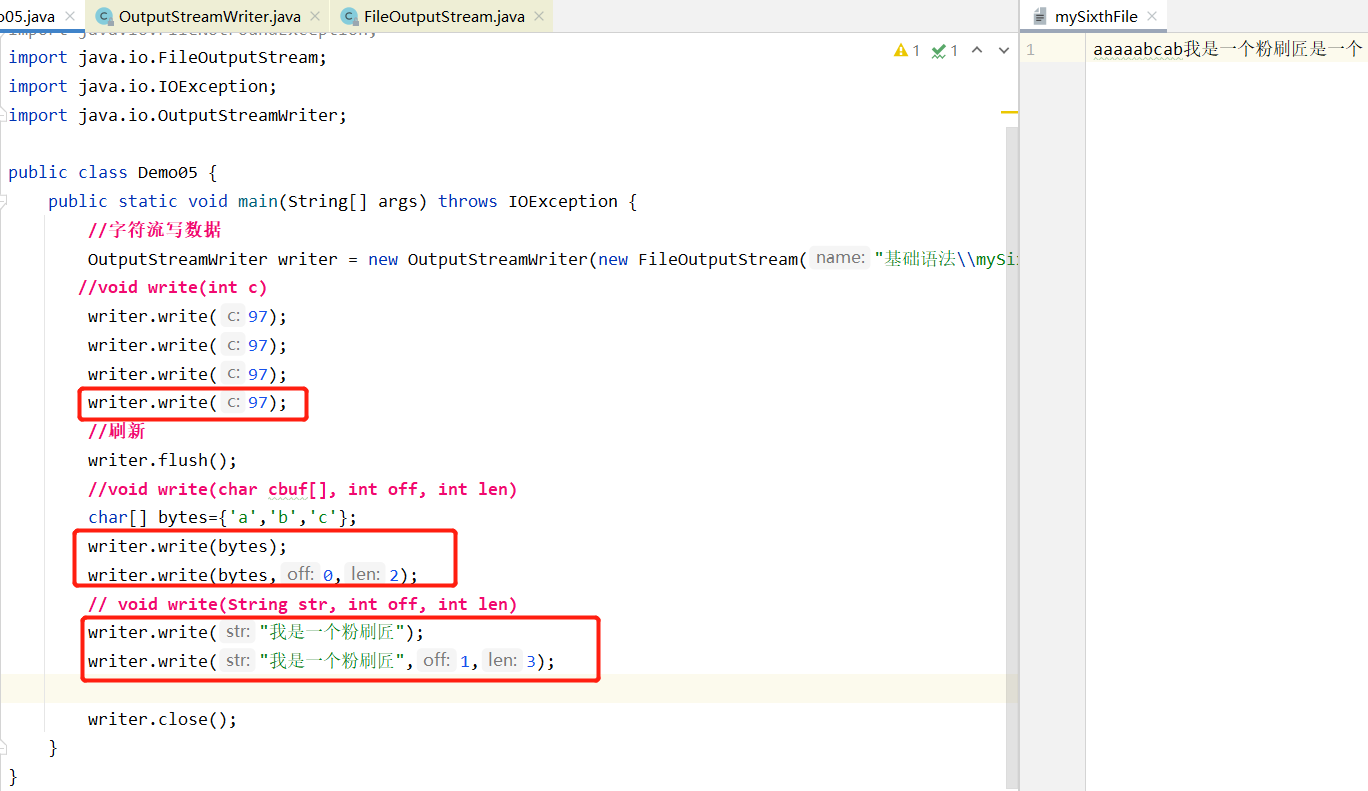Click the 'writer.close();' line
This screenshot has width=1368, height=791.
(163, 719)
